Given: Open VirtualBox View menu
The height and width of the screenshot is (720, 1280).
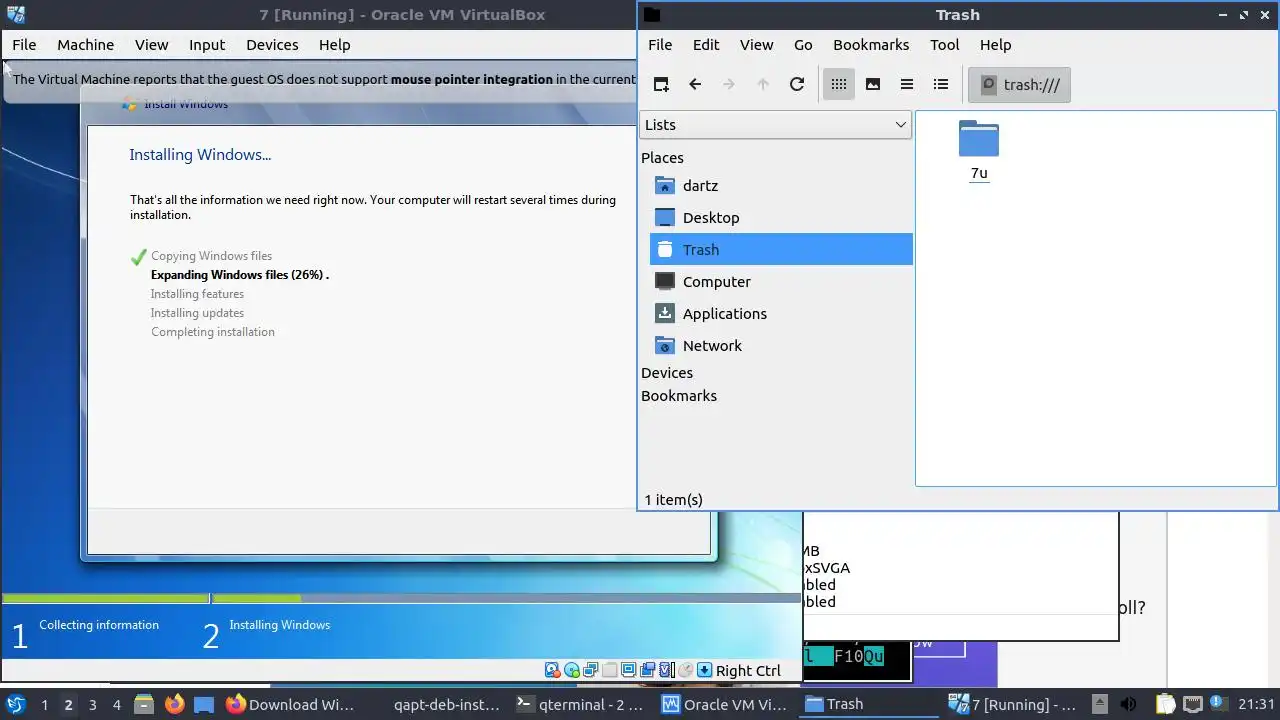Looking at the screenshot, I should [151, 44].
